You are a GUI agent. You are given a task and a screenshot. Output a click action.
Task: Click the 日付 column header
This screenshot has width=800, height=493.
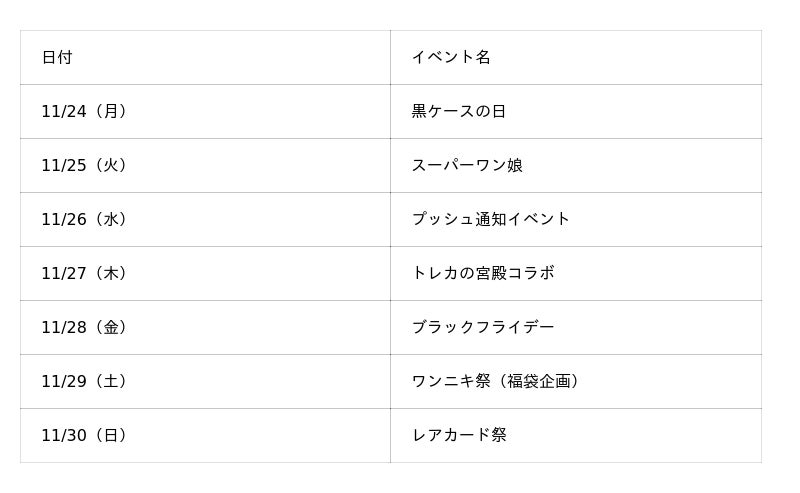coord(57,58)
